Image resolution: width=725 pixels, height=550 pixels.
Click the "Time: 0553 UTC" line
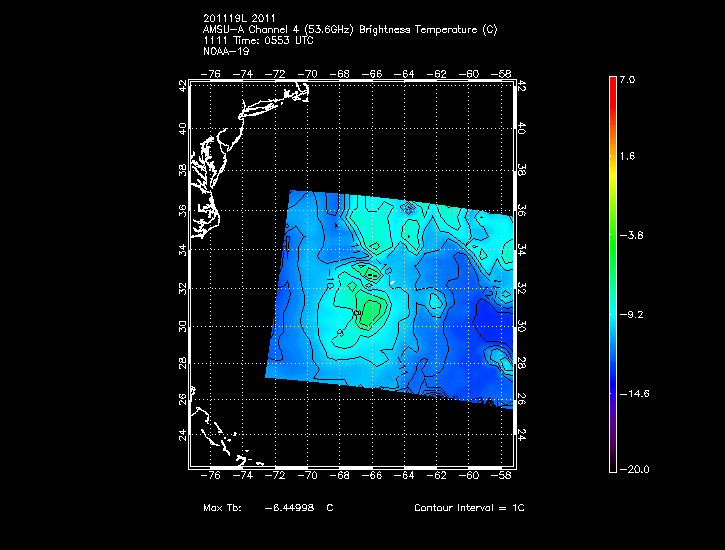tap(273, 40)
